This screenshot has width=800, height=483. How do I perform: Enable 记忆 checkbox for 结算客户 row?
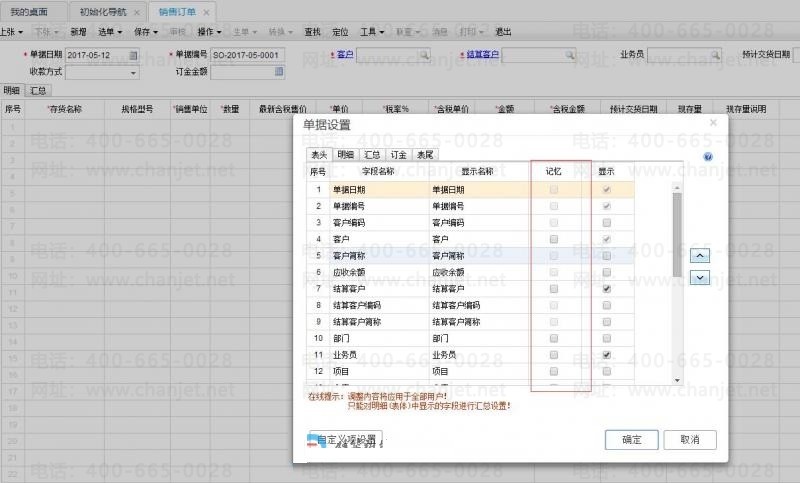(554, 289)
